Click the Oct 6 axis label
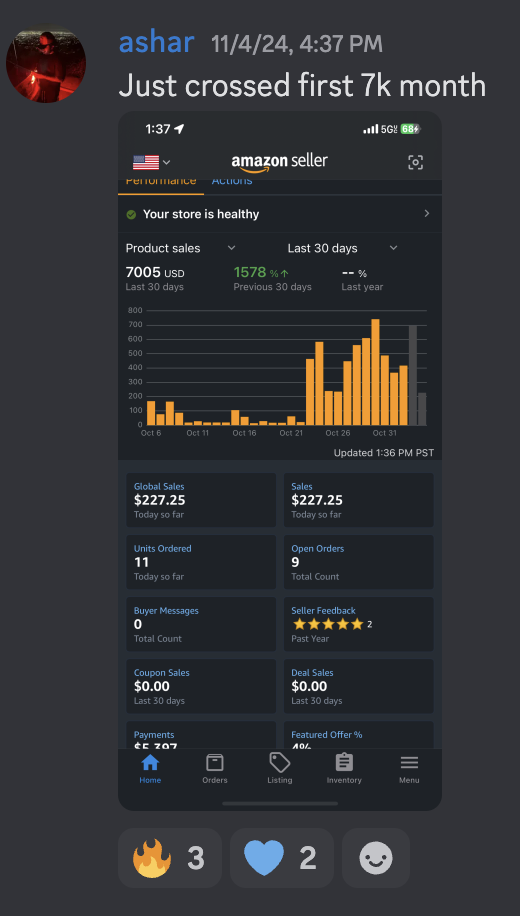 (151, 433)
